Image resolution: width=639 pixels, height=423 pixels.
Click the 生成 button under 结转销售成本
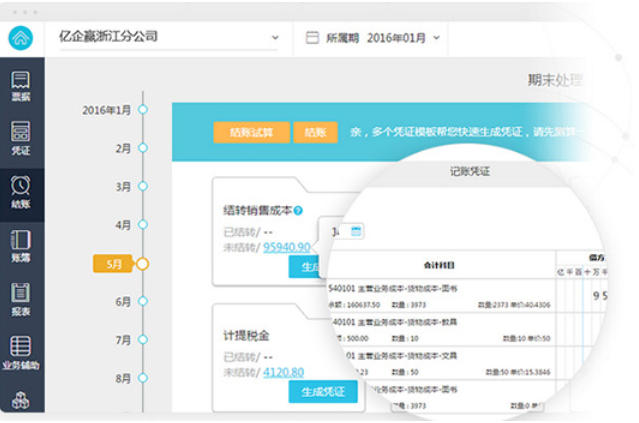pyautogui.click(x=306, y=267)
